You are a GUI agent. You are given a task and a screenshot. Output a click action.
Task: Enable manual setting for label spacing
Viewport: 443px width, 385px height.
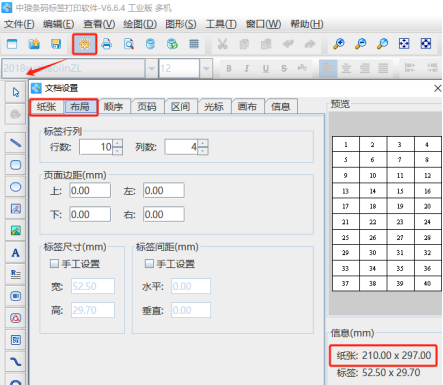149,264
